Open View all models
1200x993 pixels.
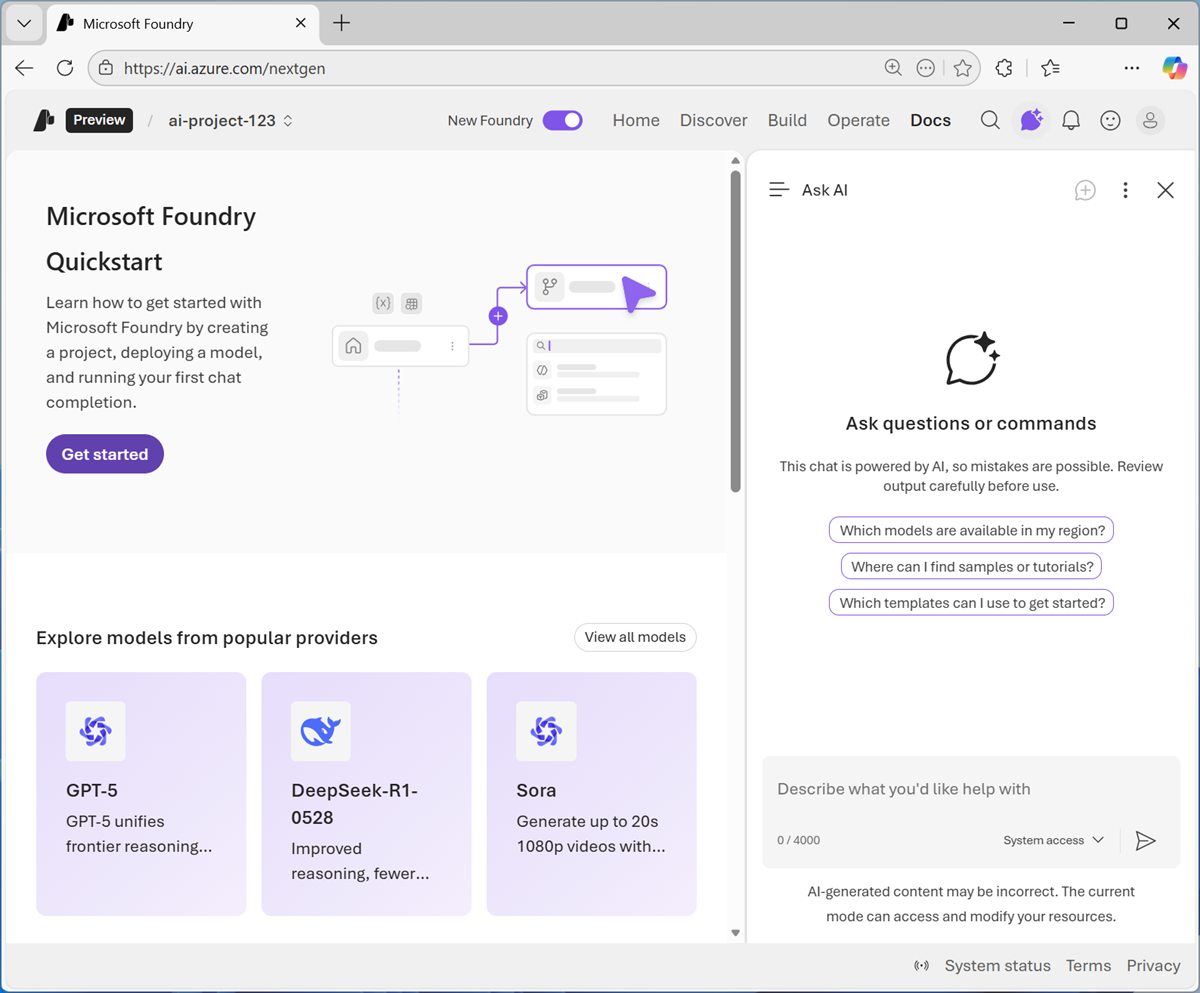point(634,637)
